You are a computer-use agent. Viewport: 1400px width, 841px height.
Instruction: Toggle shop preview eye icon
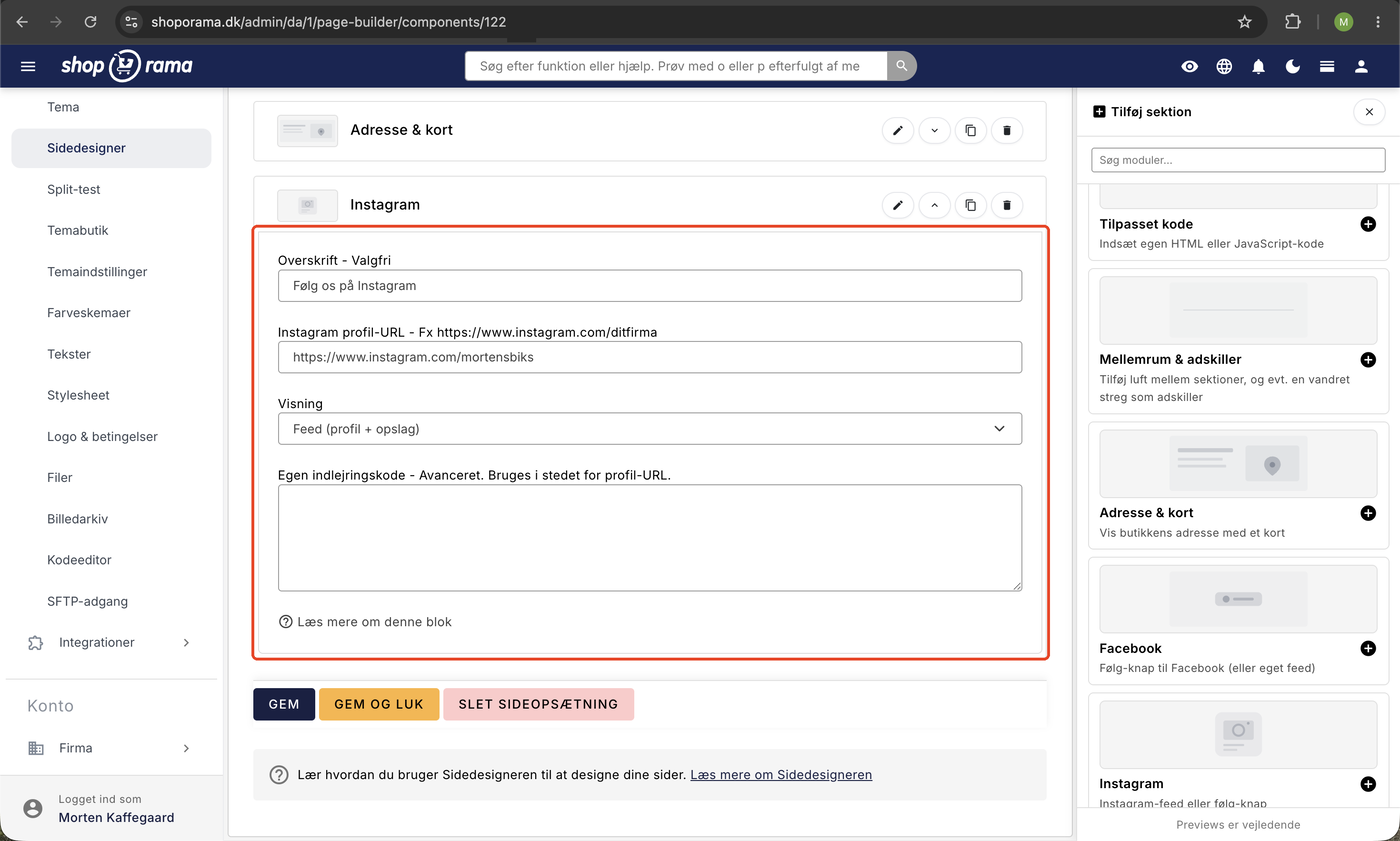pyautogui.click(x=1189, y=66)
